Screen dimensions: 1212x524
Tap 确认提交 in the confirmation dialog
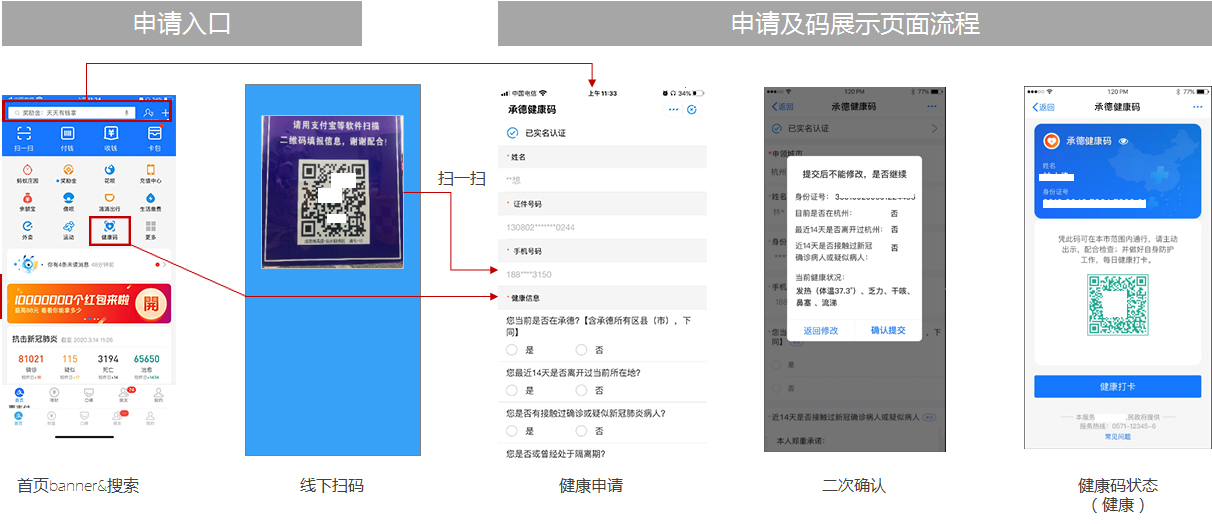coord(888,330)
